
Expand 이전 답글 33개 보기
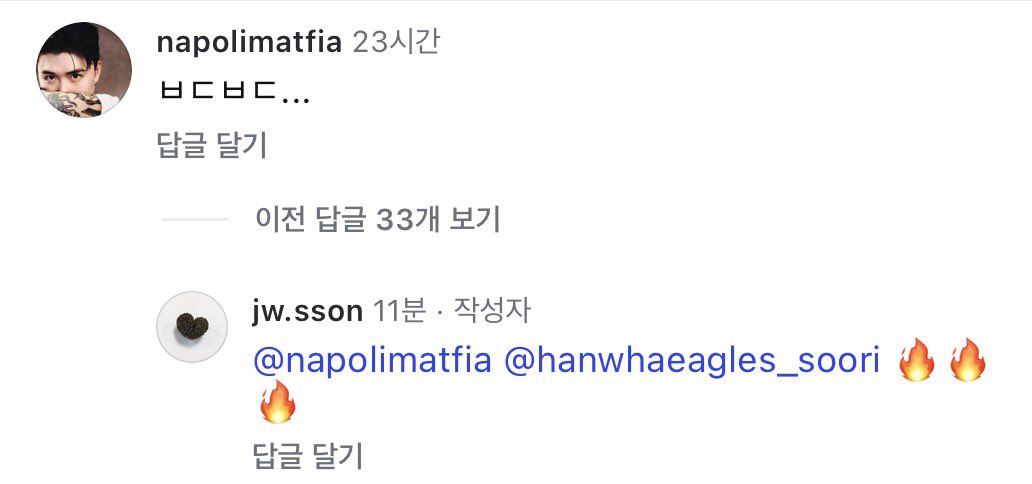tap(377, 219)
